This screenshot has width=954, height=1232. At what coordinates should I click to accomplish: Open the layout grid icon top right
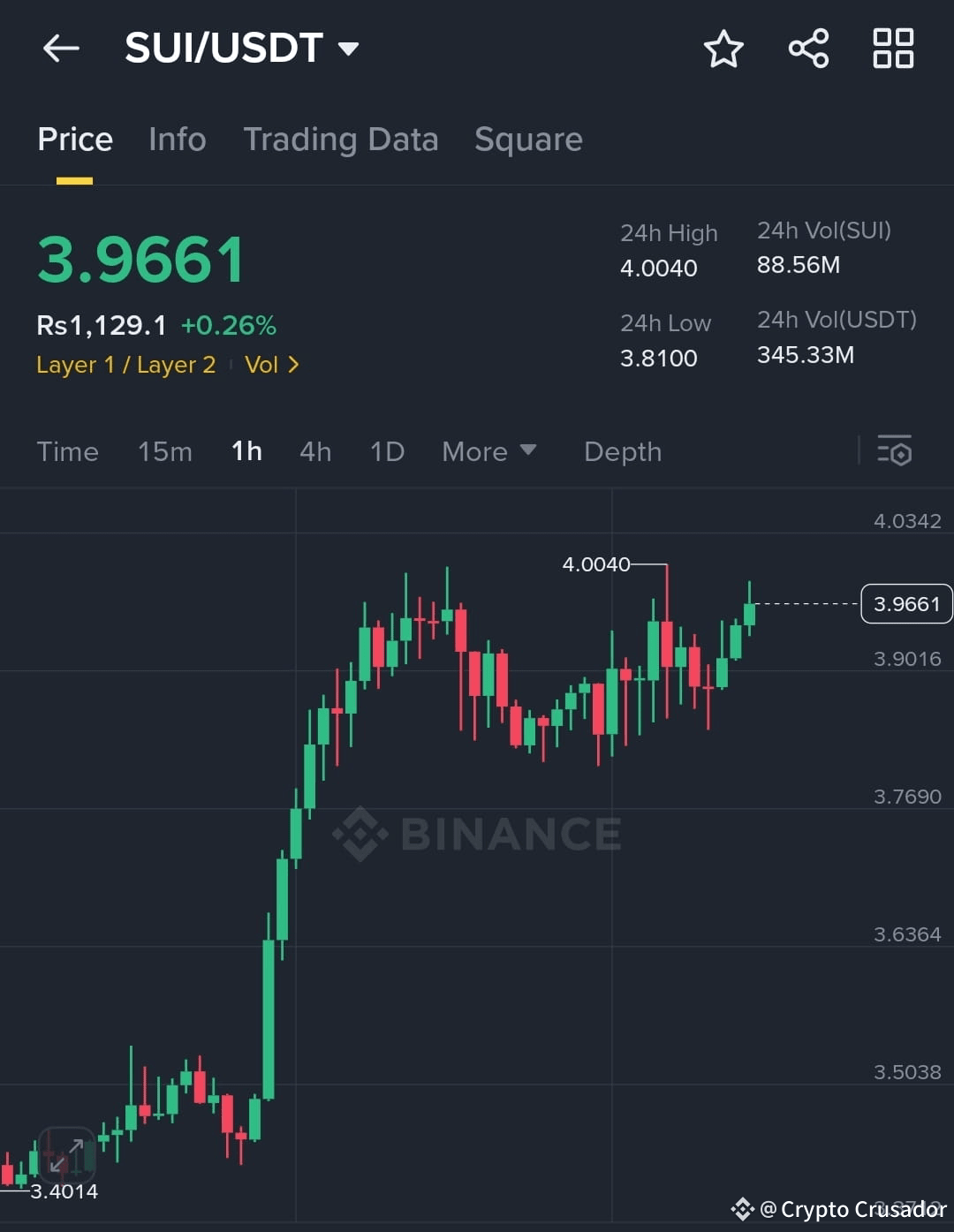[x=892, y=49]
